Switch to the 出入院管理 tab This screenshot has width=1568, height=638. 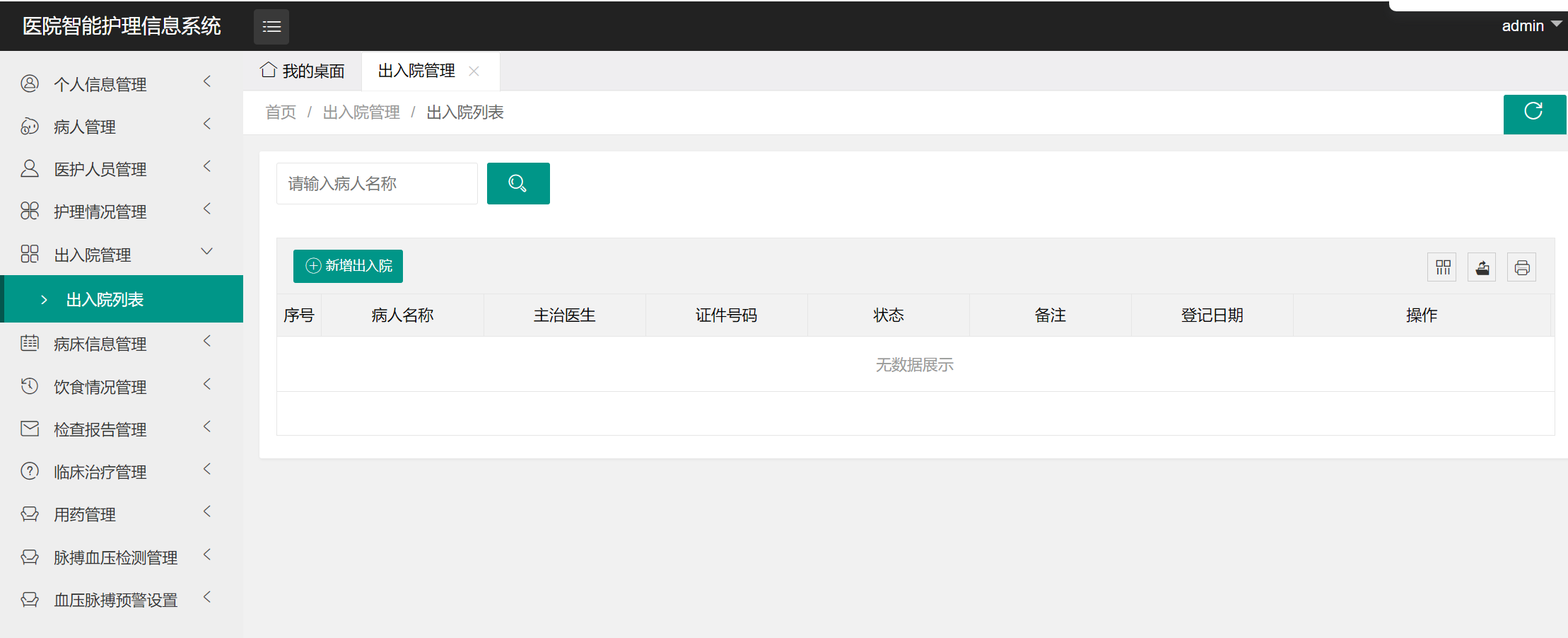tap(416, 71)
